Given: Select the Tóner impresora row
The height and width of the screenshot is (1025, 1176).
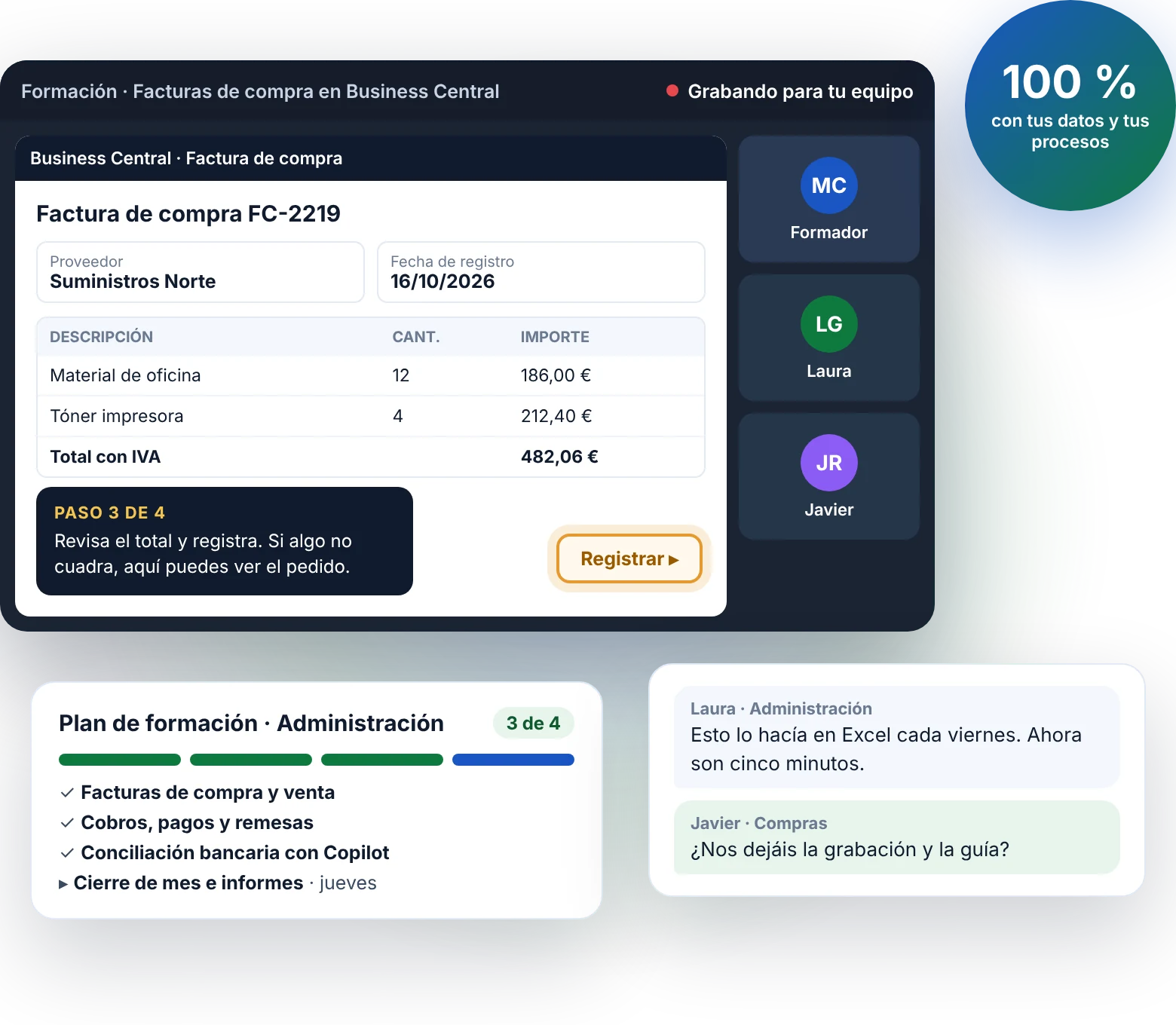Looking at the screenshot, I should click(x=371, y=416).
